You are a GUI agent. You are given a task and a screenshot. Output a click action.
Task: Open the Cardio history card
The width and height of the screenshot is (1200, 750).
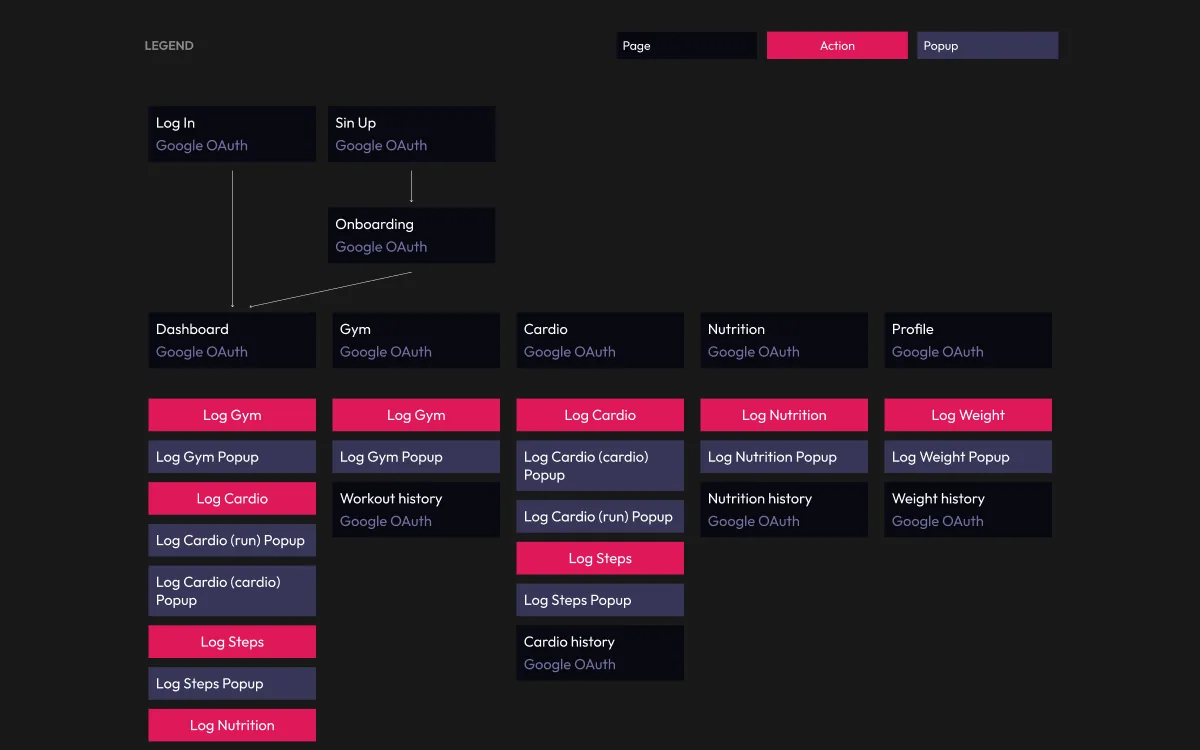(600, 653)
